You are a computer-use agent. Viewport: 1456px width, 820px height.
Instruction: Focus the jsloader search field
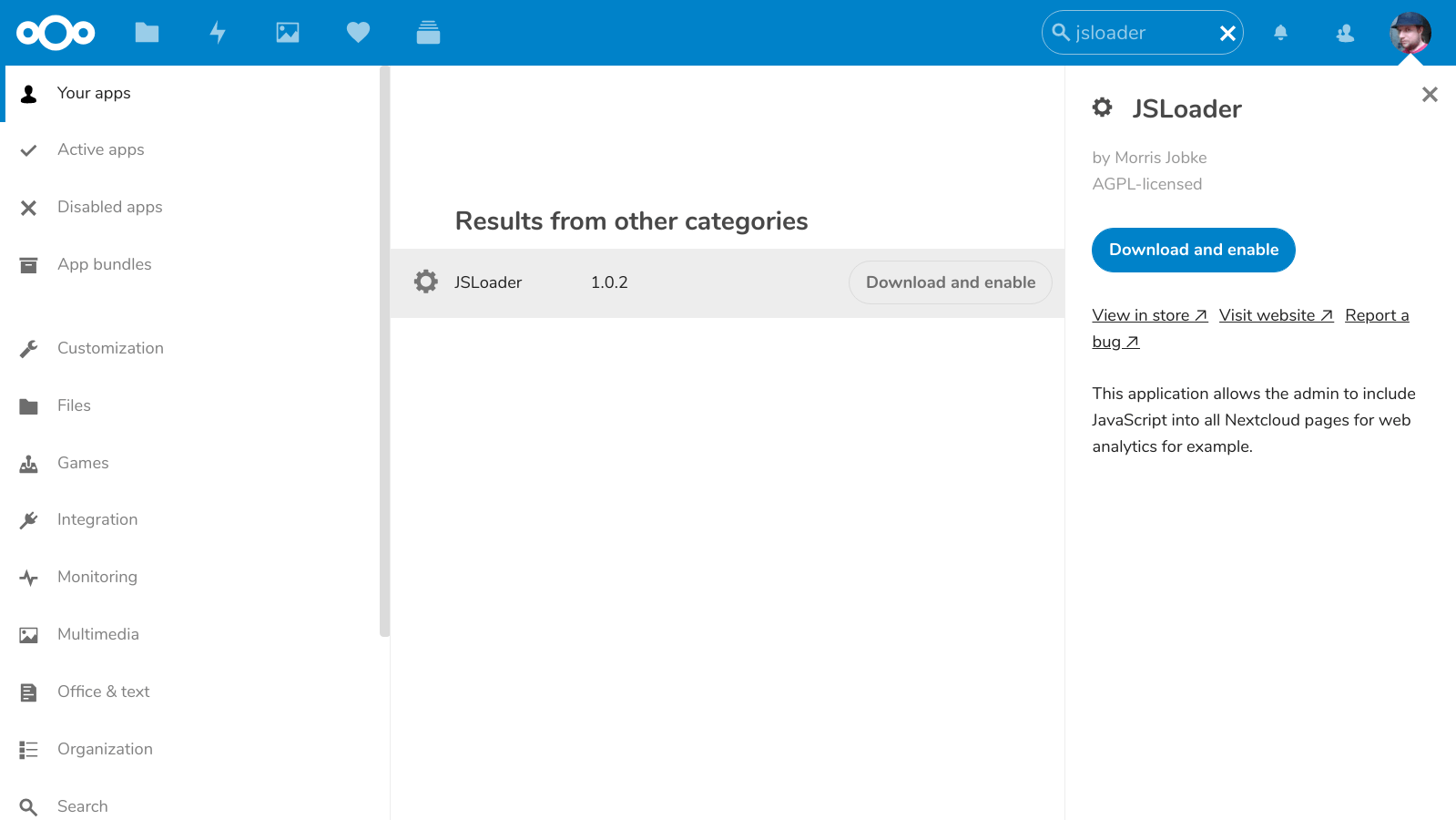coord(1143,33)
